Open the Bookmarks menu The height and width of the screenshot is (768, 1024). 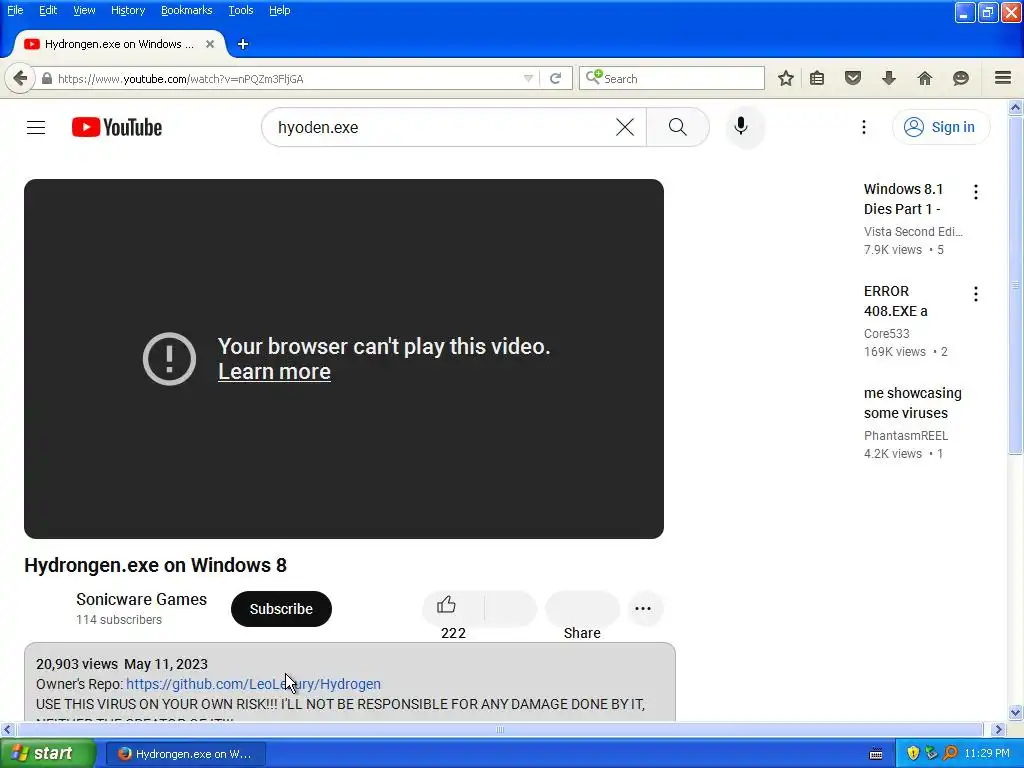(186, 10)
